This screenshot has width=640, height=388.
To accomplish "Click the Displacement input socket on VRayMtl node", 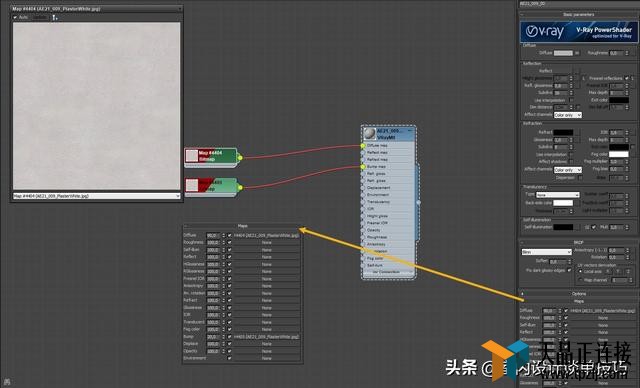I will click(x=362, y=188).
